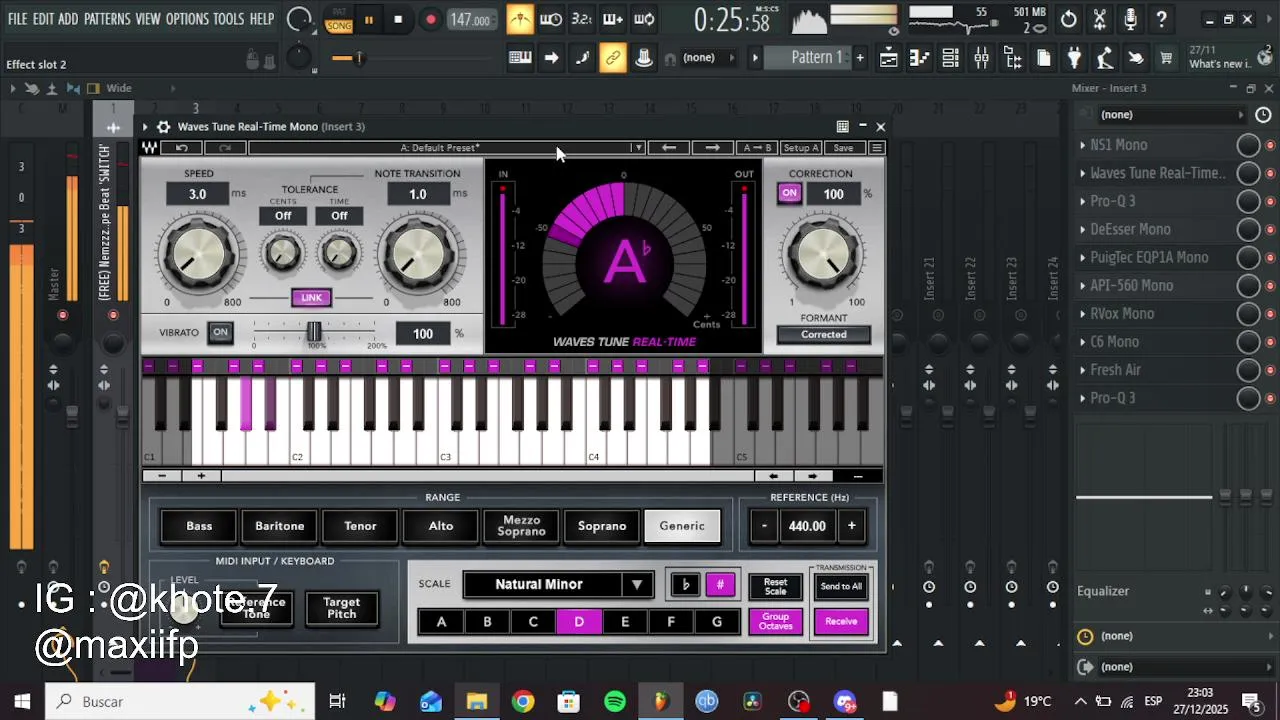
Task: Toggle wait for input before playing
Action: pos(550,19)
